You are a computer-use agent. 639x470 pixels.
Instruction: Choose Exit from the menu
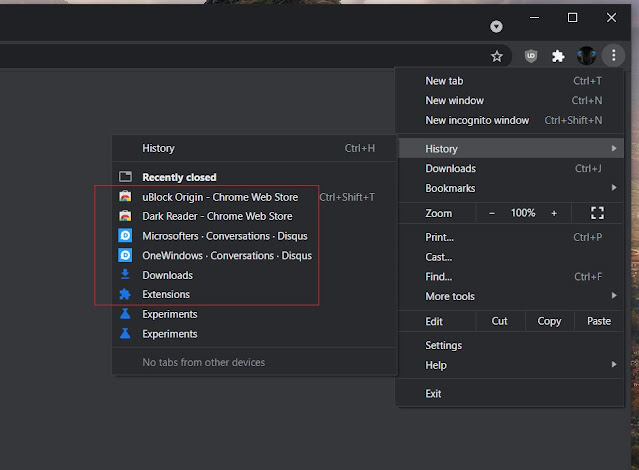(x=509, y=393)
